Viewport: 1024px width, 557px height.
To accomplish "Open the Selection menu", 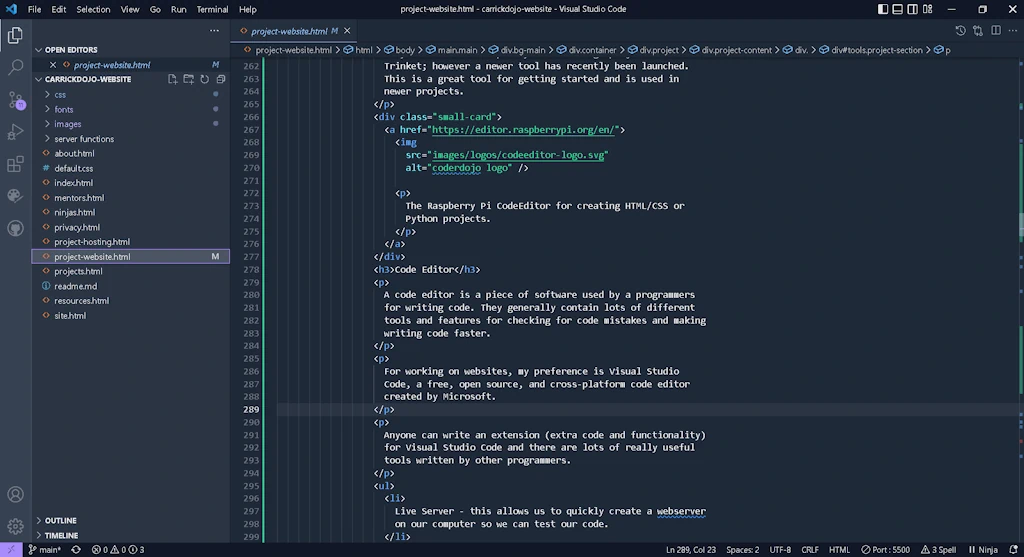I will point(93,9).
